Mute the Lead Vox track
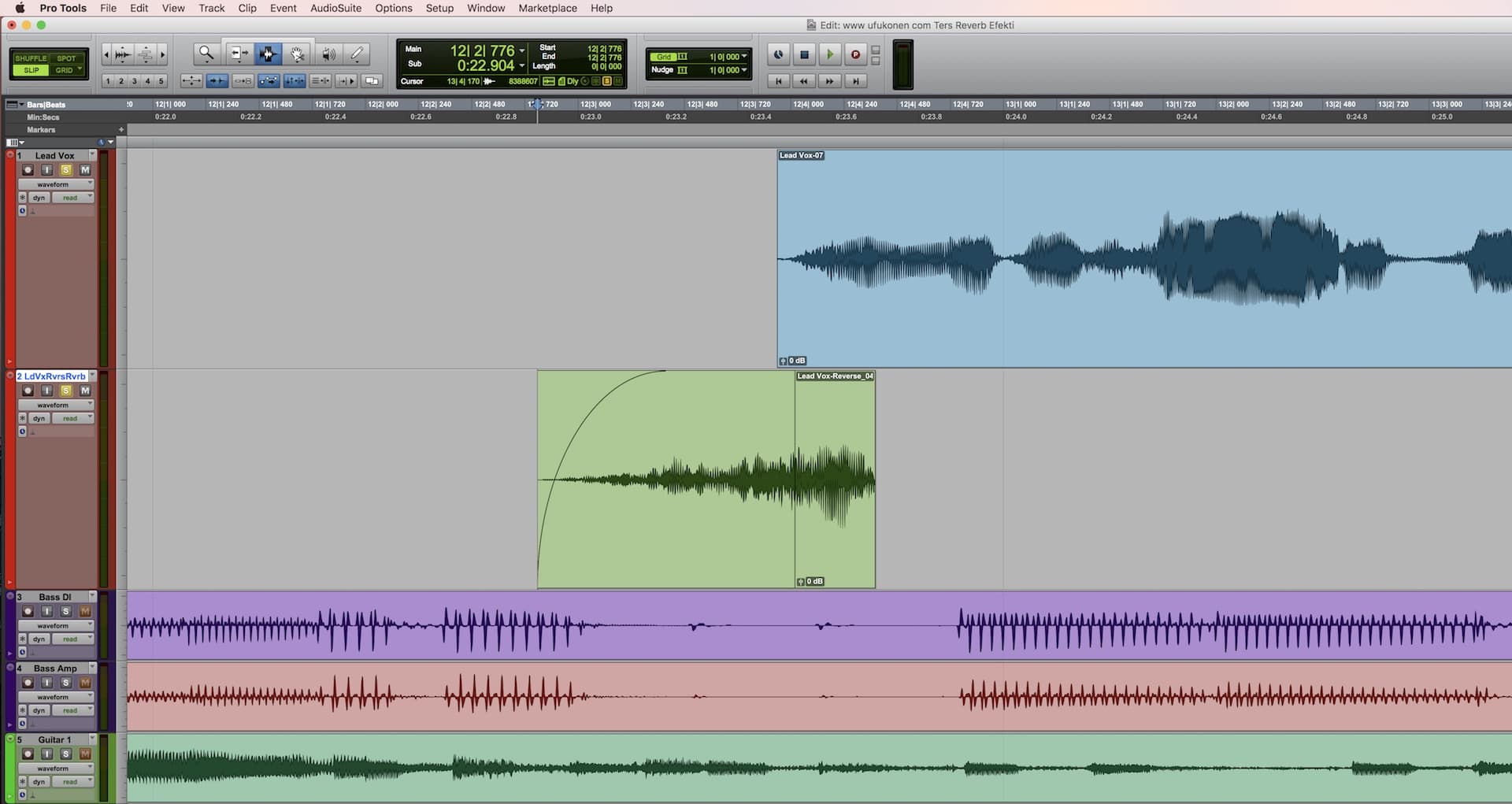The height and width of the screenshot is (804, 1512). tap(85, 170)
